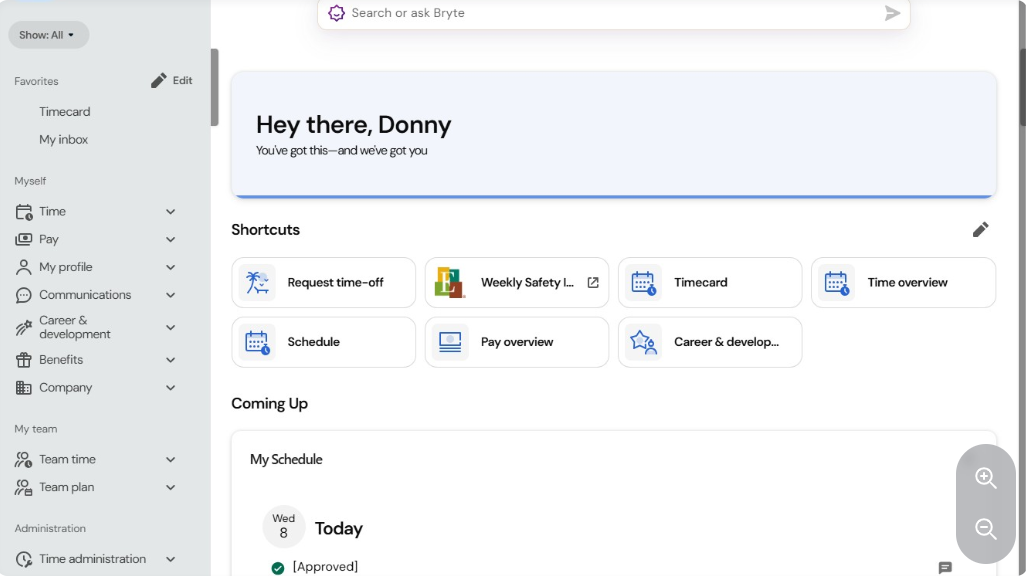This screenshot has height=578, width=1026.
Task: Expand the Communications chevron
Action: pos(170,295)
